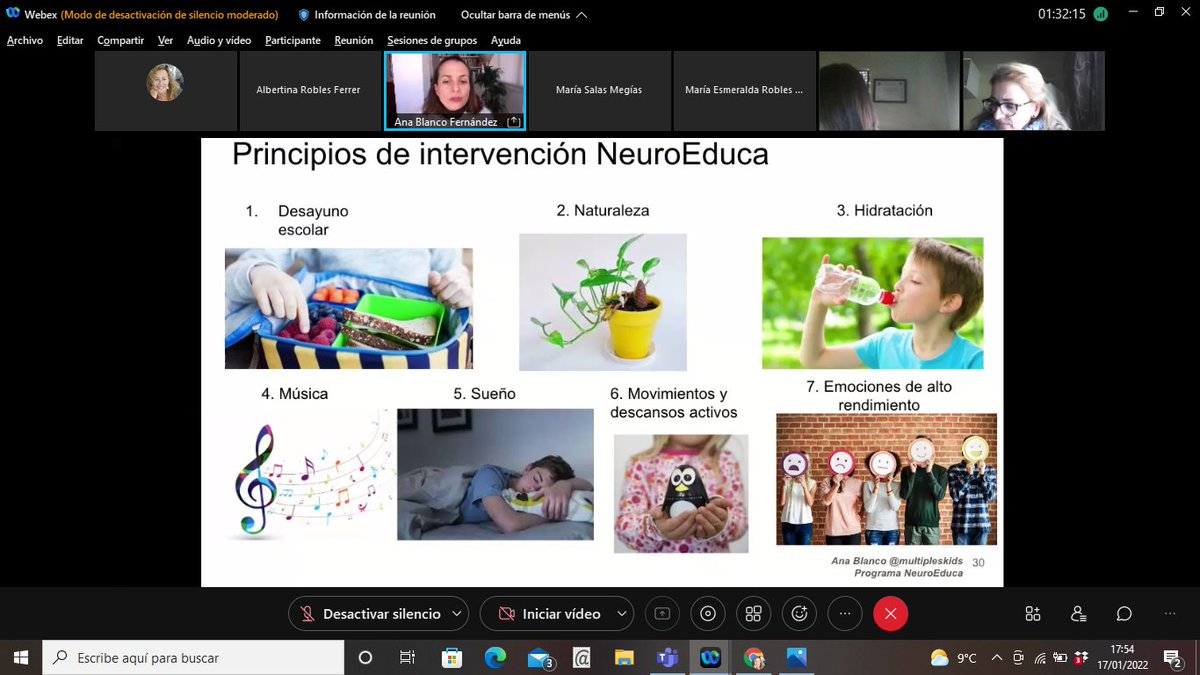Open the Participante menu
The height and width of the screenshot is (675, 1200).
click(293, 40)
